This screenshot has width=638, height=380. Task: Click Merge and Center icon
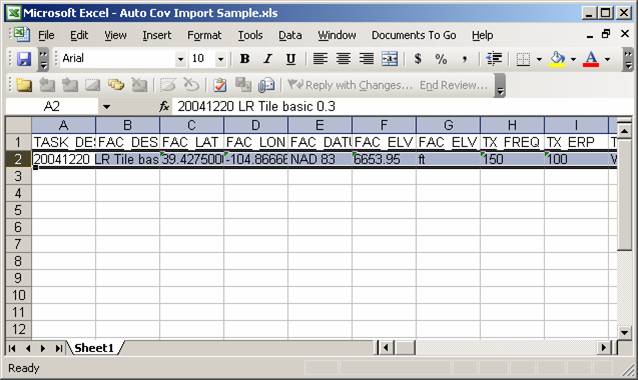pos(389,59)
